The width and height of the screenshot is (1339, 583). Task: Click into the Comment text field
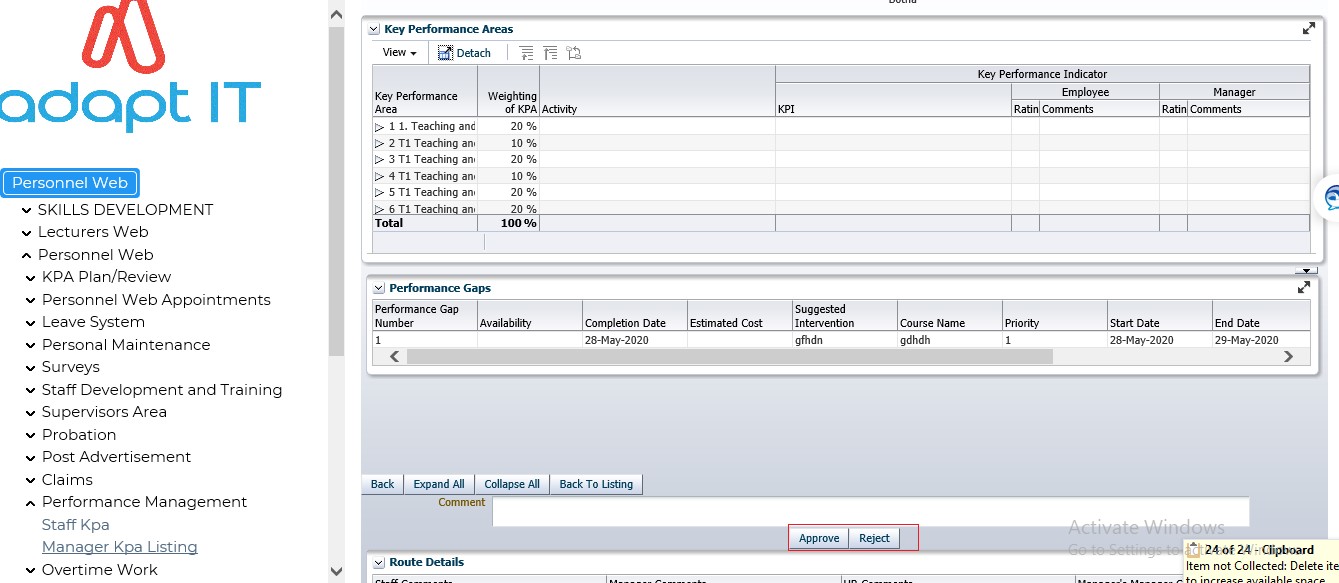pos(870,511)
